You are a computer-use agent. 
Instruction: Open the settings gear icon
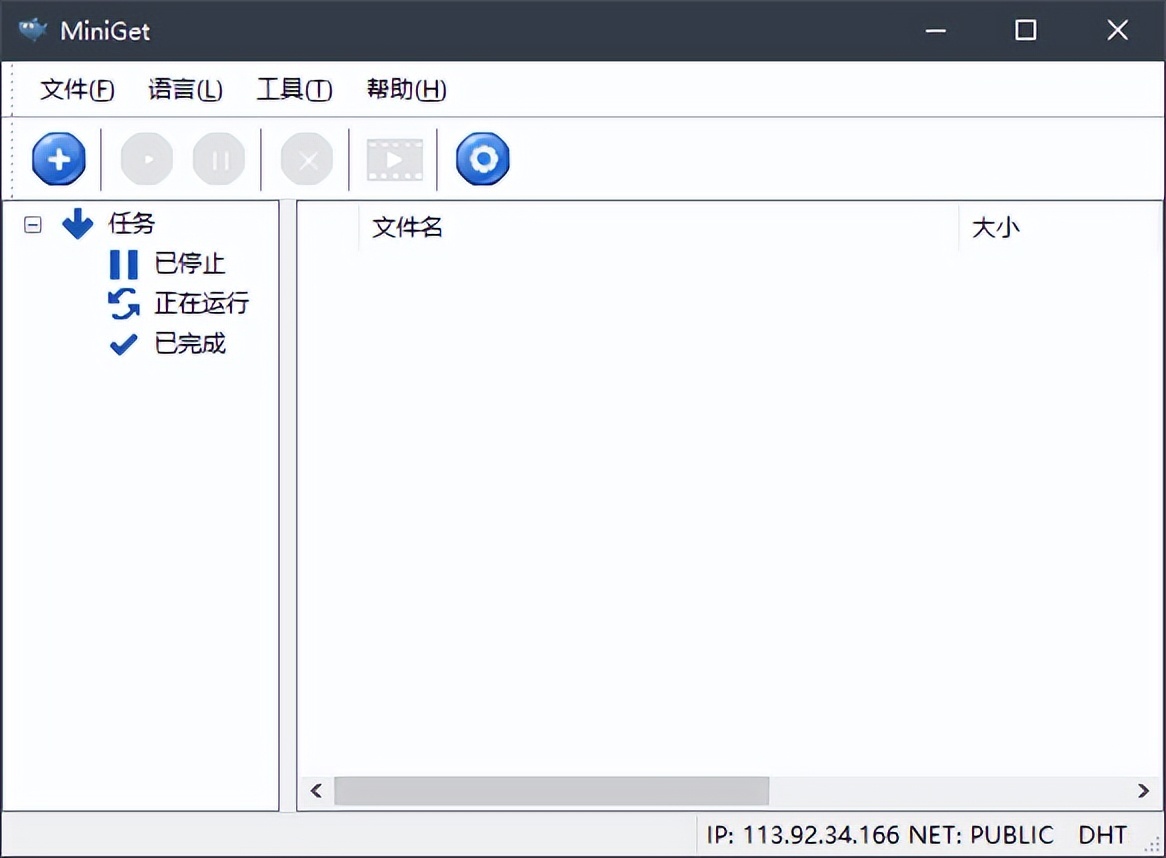pos(483,158)
